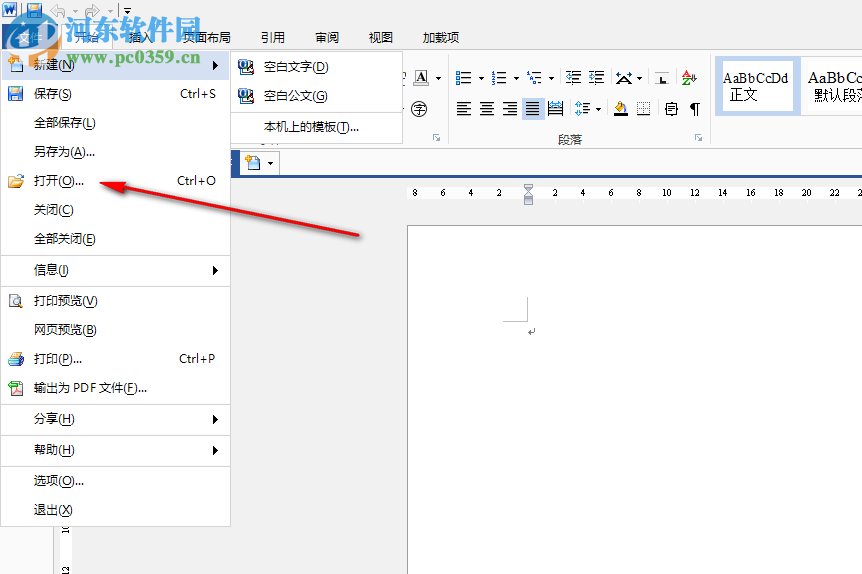The height and width of the screenshot is (574, 862).
Task: Click increase indent icon
Action: click(596, 78)
